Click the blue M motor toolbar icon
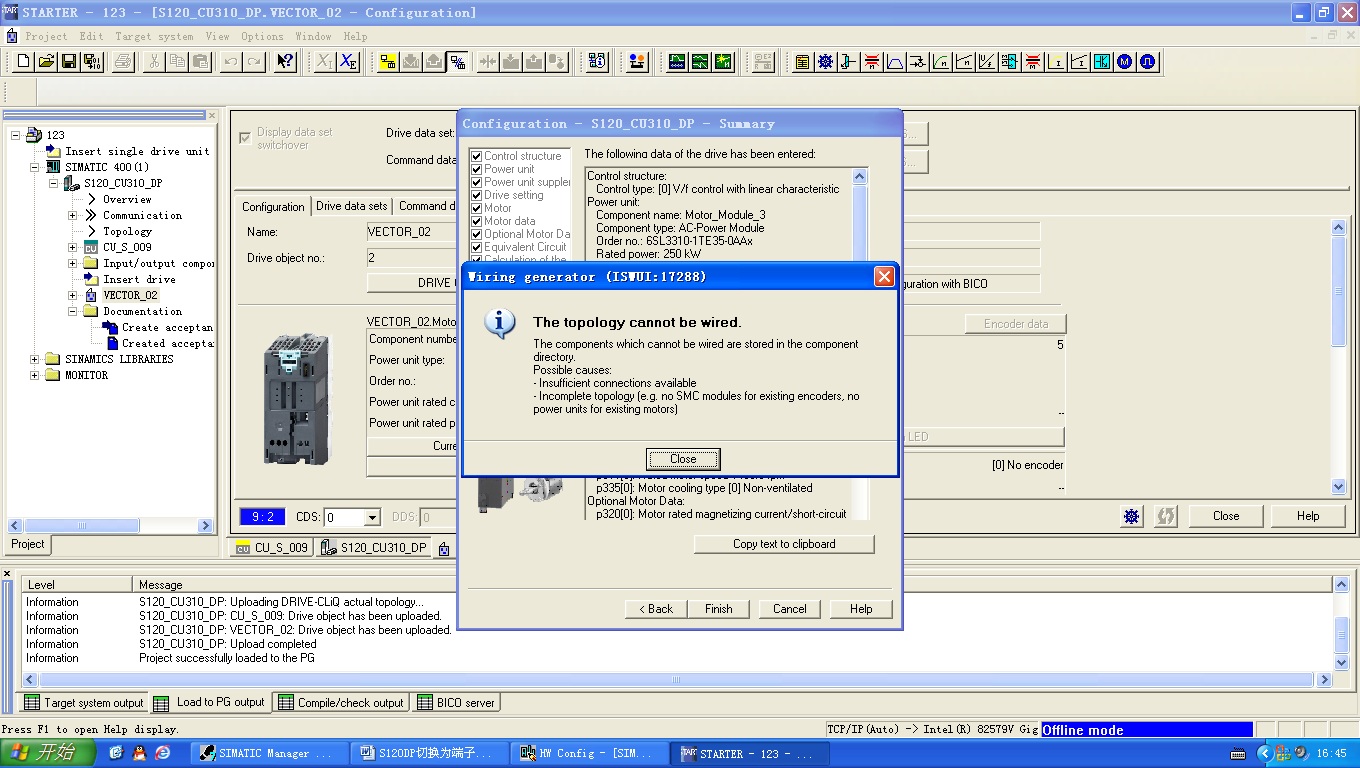The image size is (1360, 768). tap(1125, 62)
